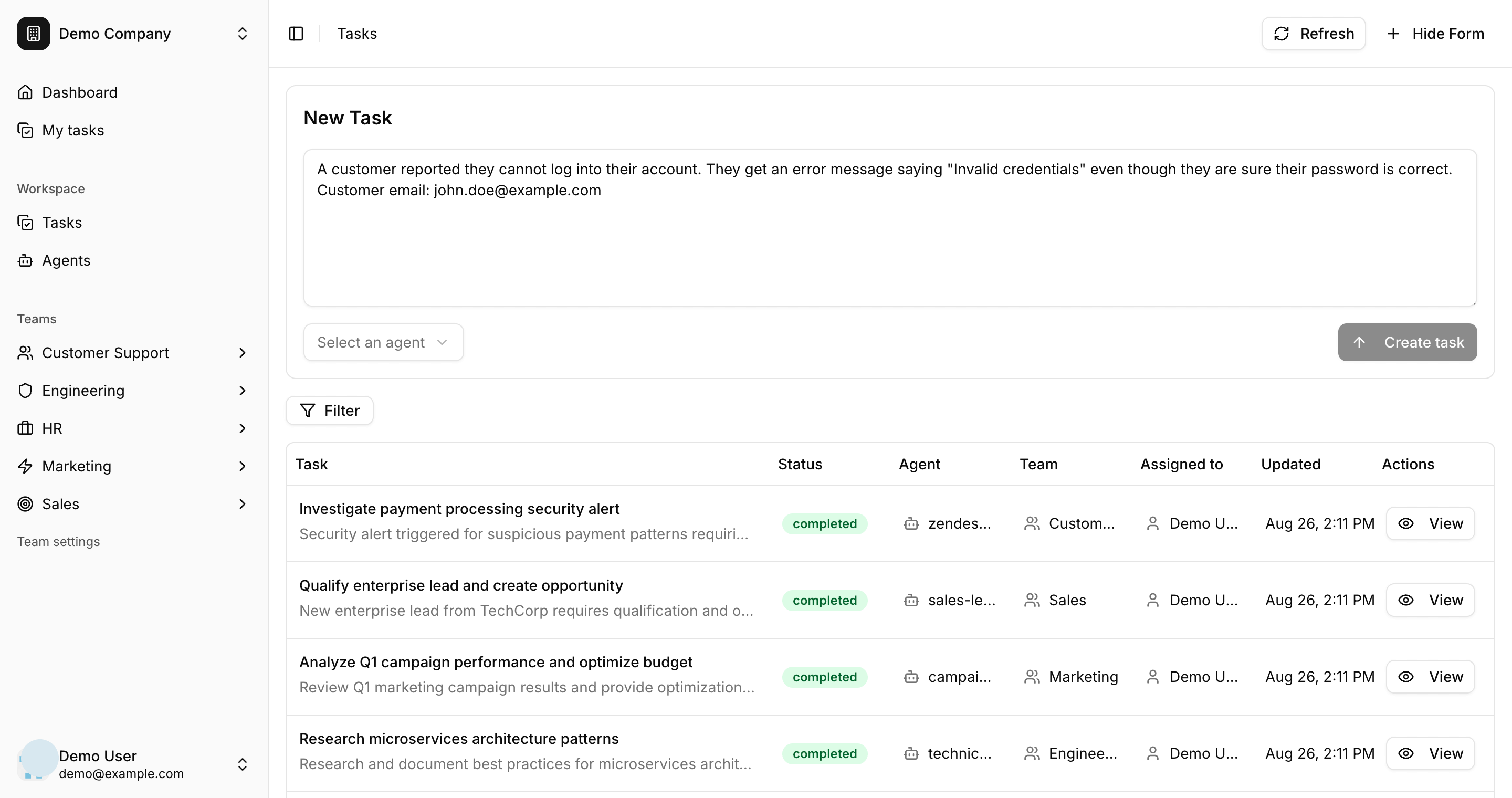Expand the Engineering team chevron
This screenshot has width=1512, height=798.
(243, 391)
